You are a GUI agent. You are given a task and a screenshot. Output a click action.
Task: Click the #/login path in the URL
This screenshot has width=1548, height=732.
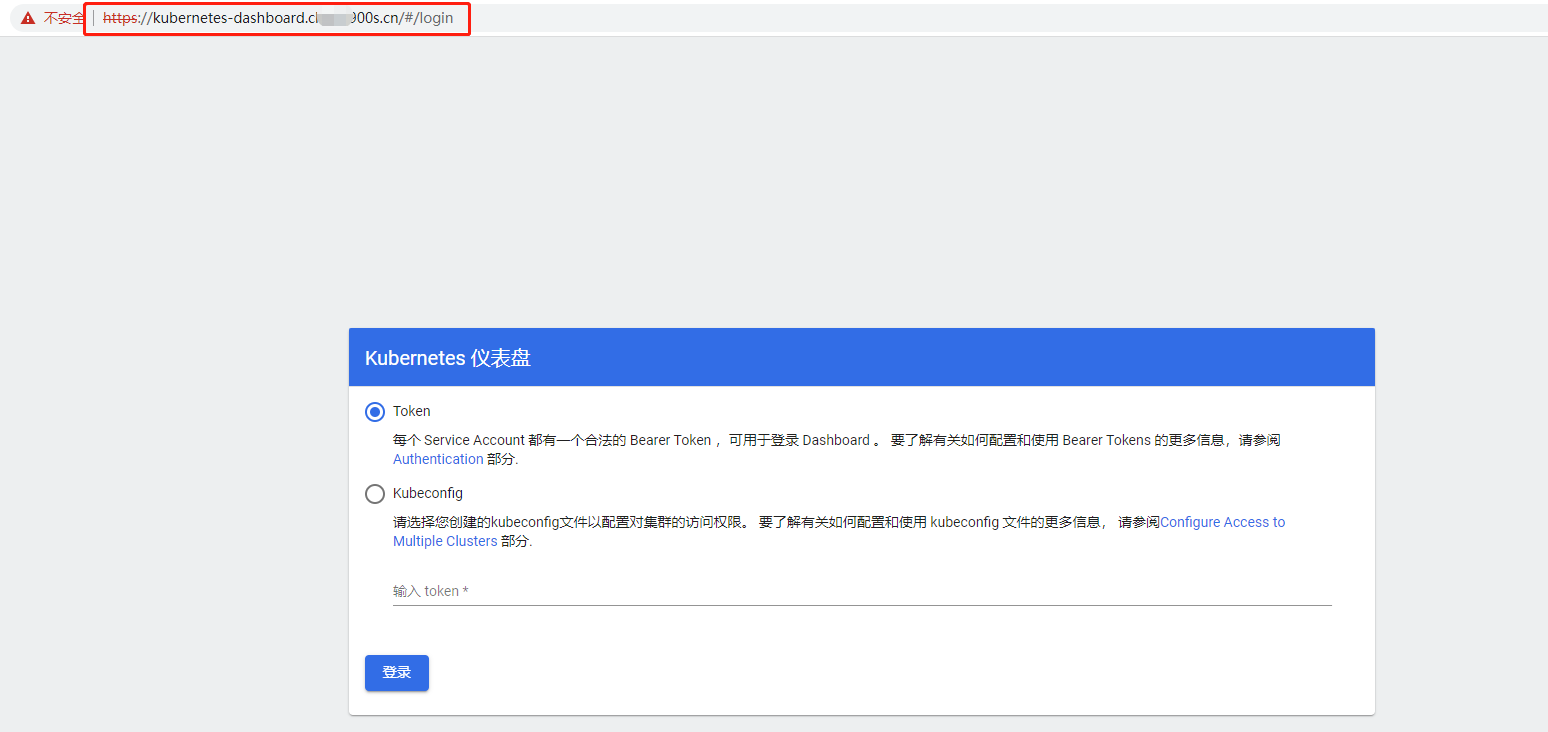pos(428,19)
